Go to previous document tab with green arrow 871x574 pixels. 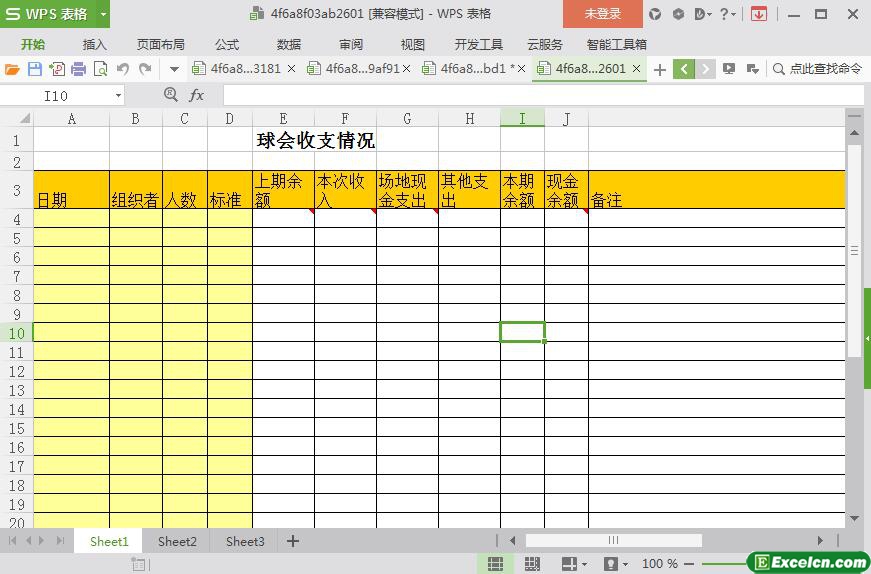click(x=684, y=69)
